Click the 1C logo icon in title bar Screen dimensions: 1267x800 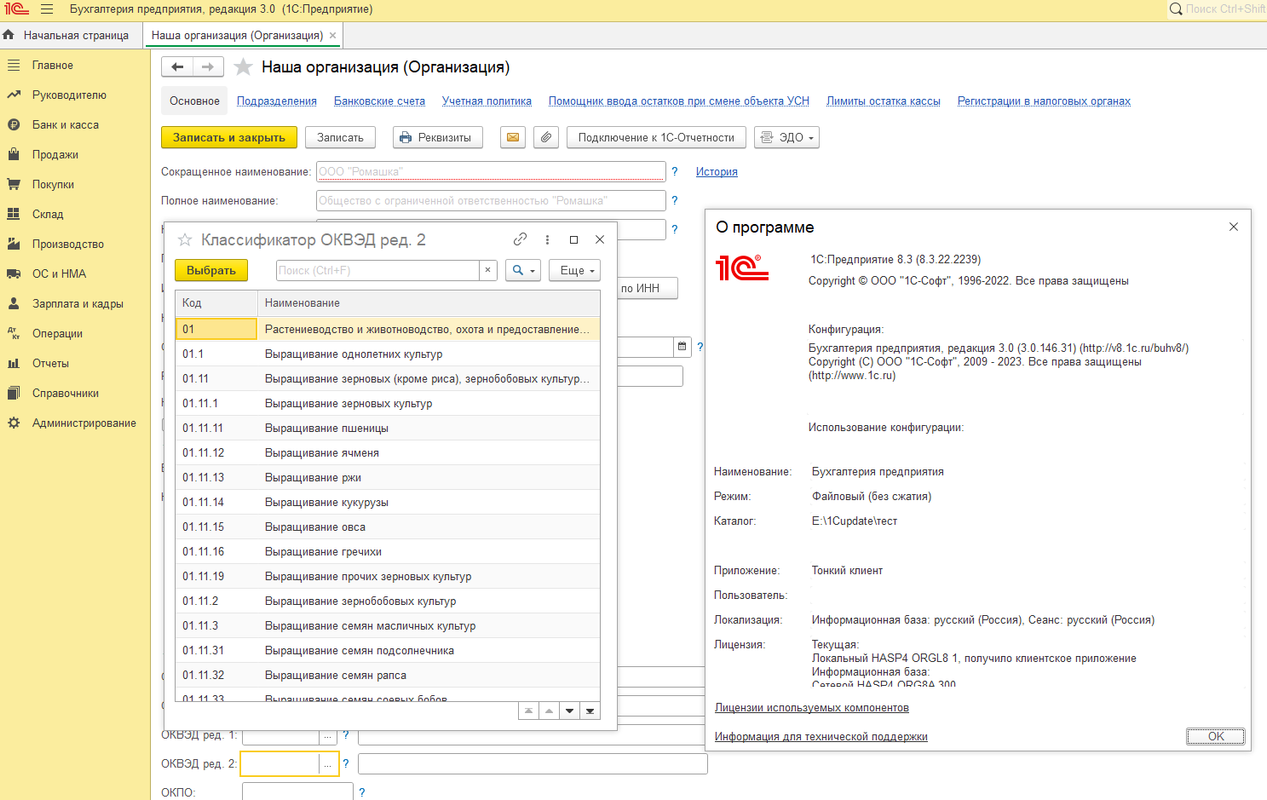click(x=14, y=9)
